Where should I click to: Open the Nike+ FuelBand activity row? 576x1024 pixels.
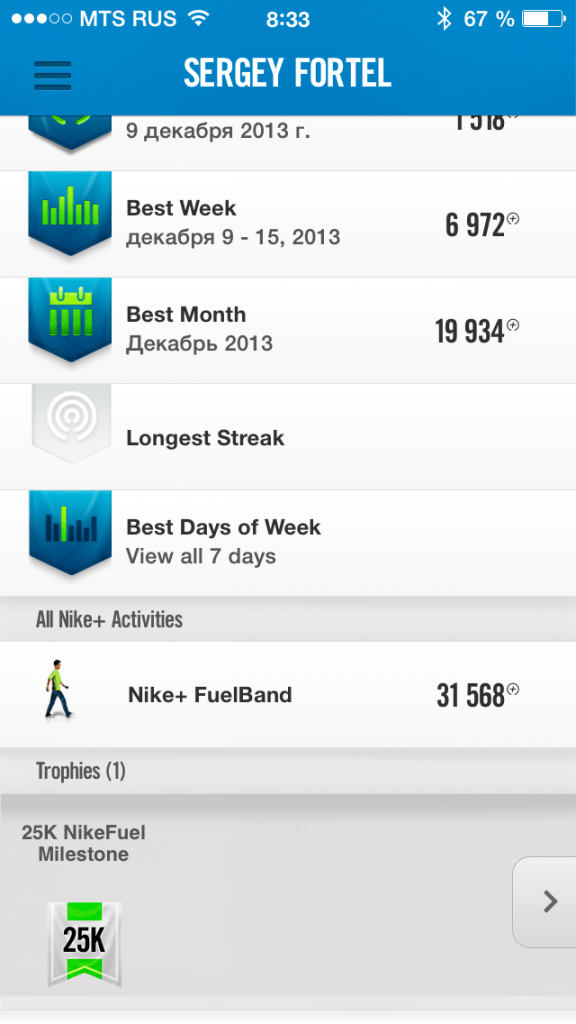coord(288,695)
